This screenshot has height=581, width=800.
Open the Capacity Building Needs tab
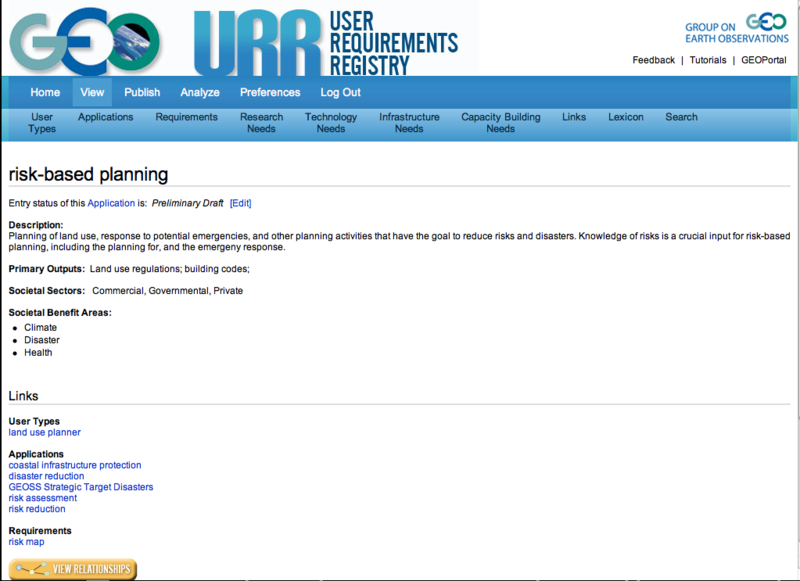pyautogui.click(x=500, y=122)
